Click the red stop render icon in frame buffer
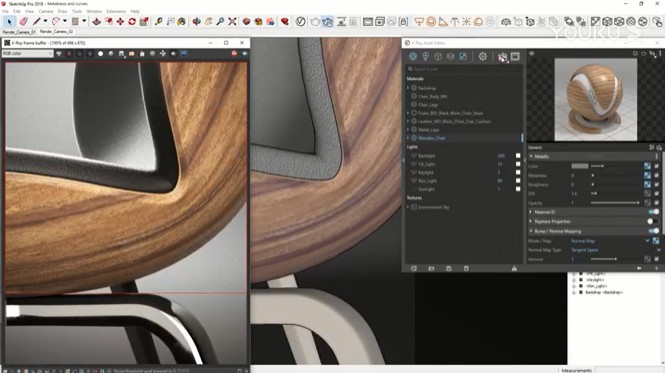The width and height of the screenshot is (665, 373). click(x=234, y=54)
